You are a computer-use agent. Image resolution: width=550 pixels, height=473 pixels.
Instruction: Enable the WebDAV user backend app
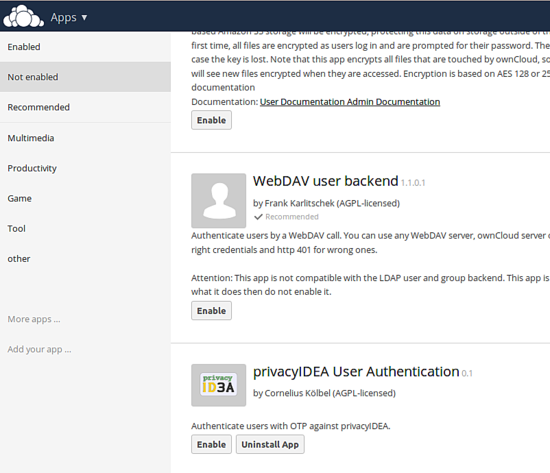point(212,311)
